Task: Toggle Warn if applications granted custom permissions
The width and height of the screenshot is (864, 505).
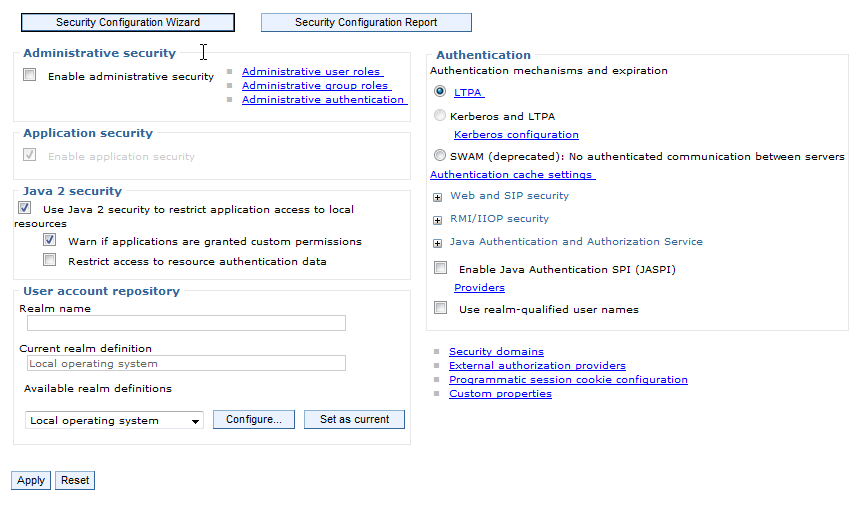Action: tap(50, 240)
